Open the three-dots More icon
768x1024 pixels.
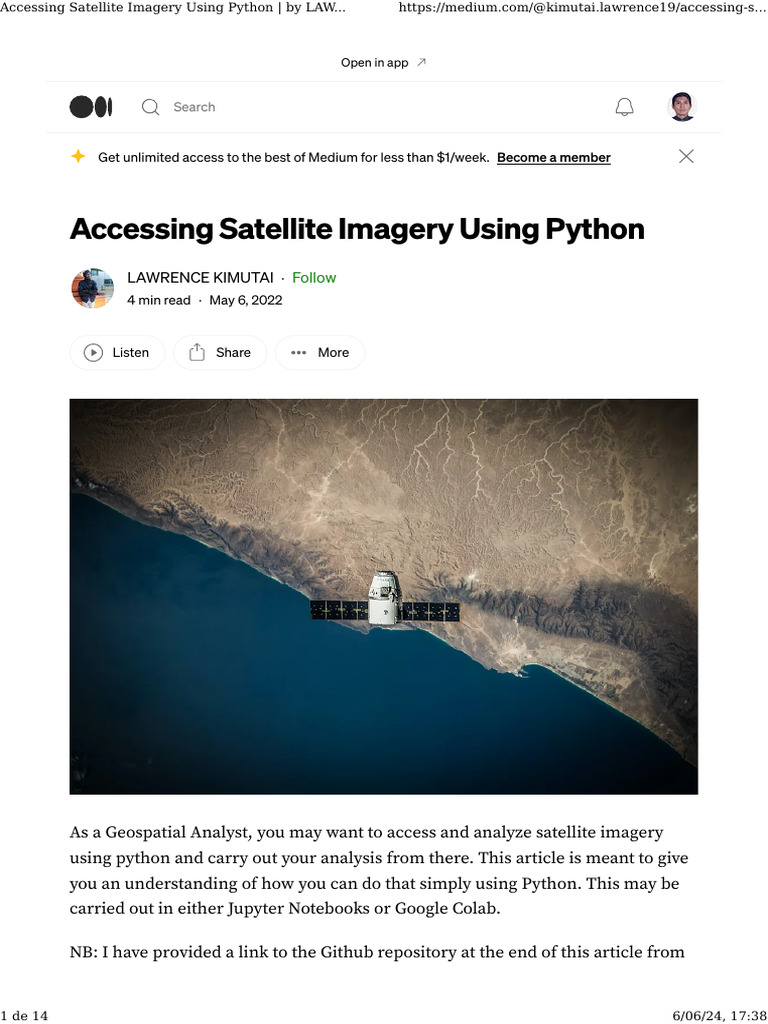[298, 353]
